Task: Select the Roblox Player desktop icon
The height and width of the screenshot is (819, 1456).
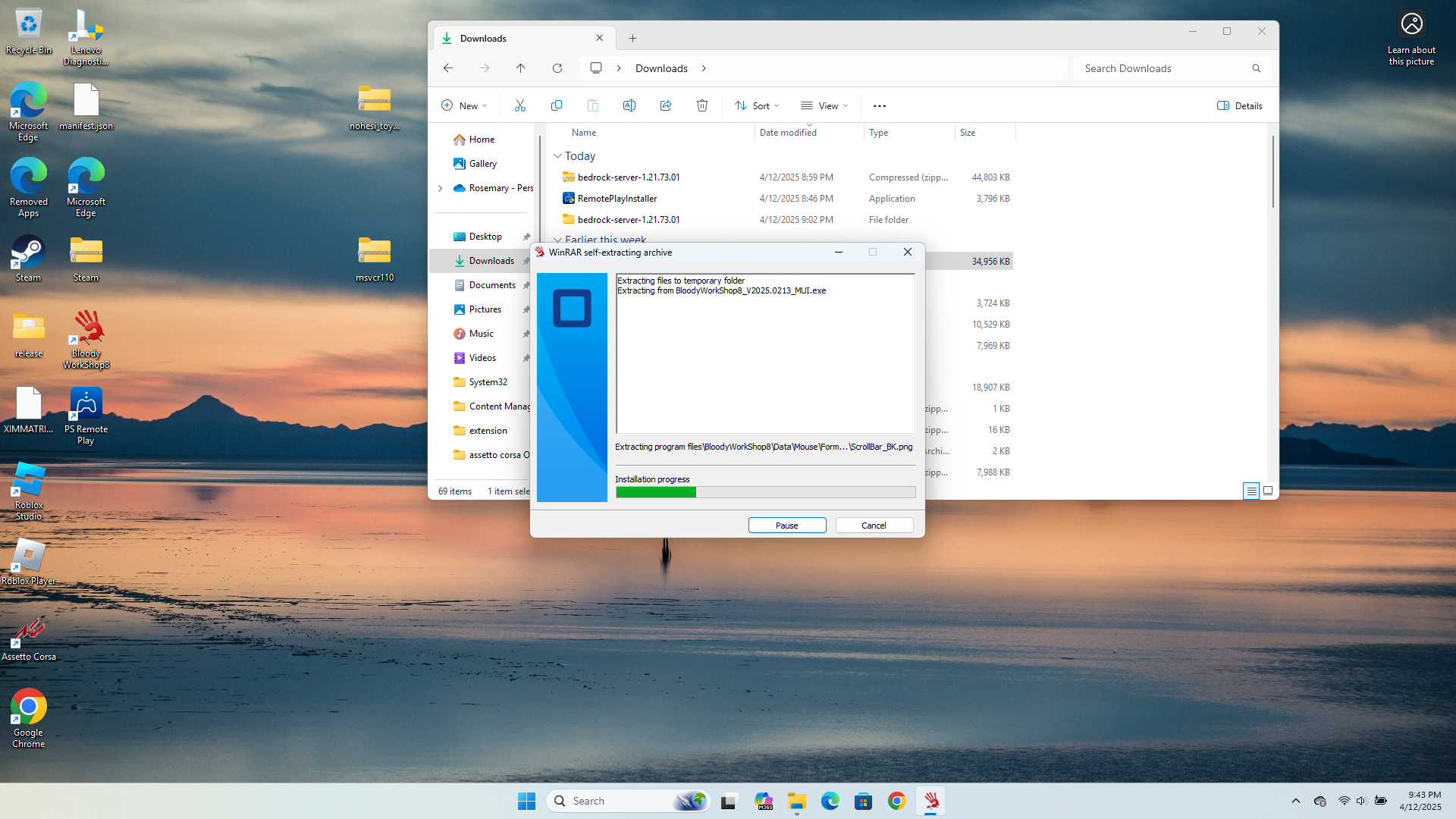Action: 29,562
